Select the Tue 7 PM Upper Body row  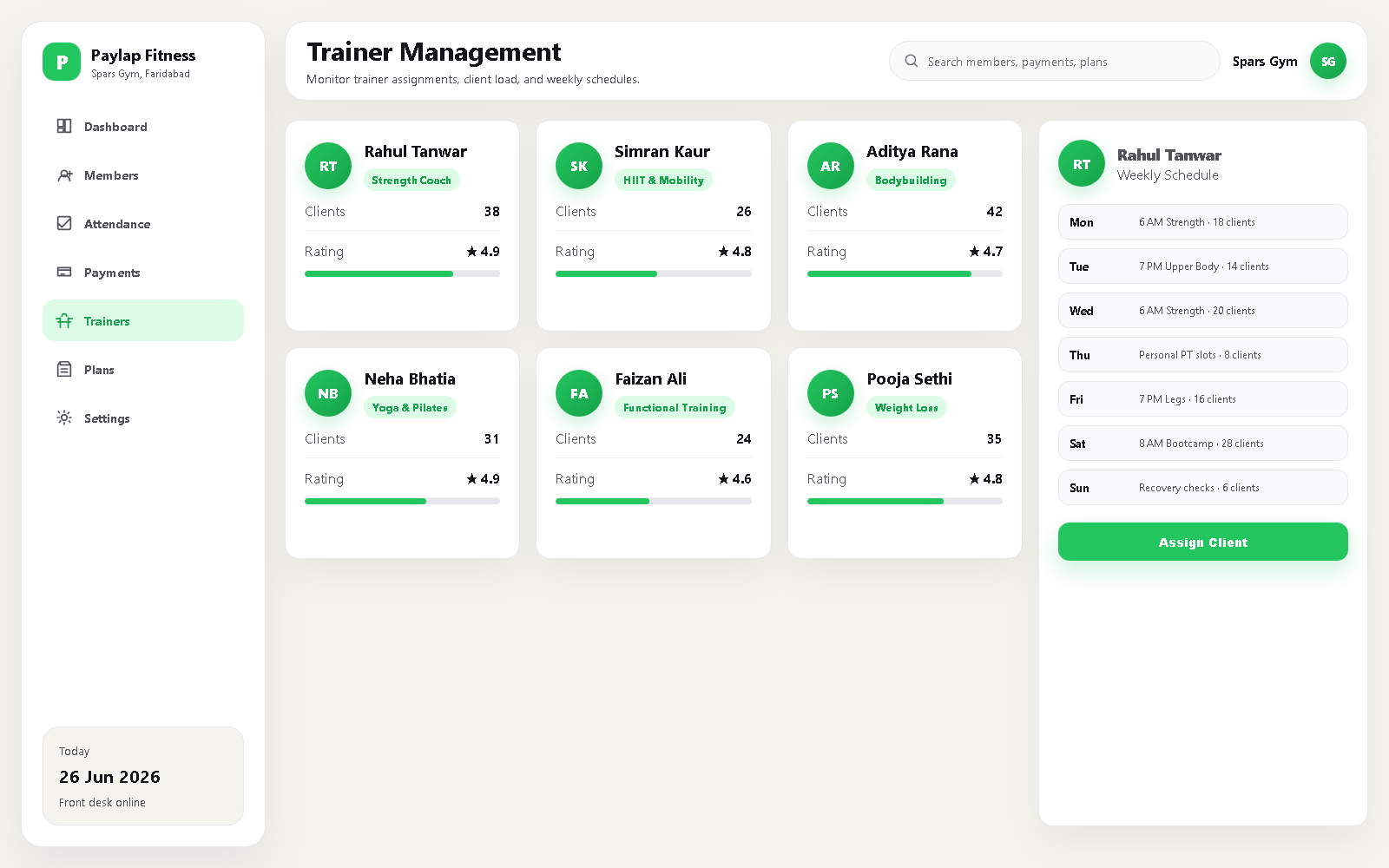pos(1203,266)
